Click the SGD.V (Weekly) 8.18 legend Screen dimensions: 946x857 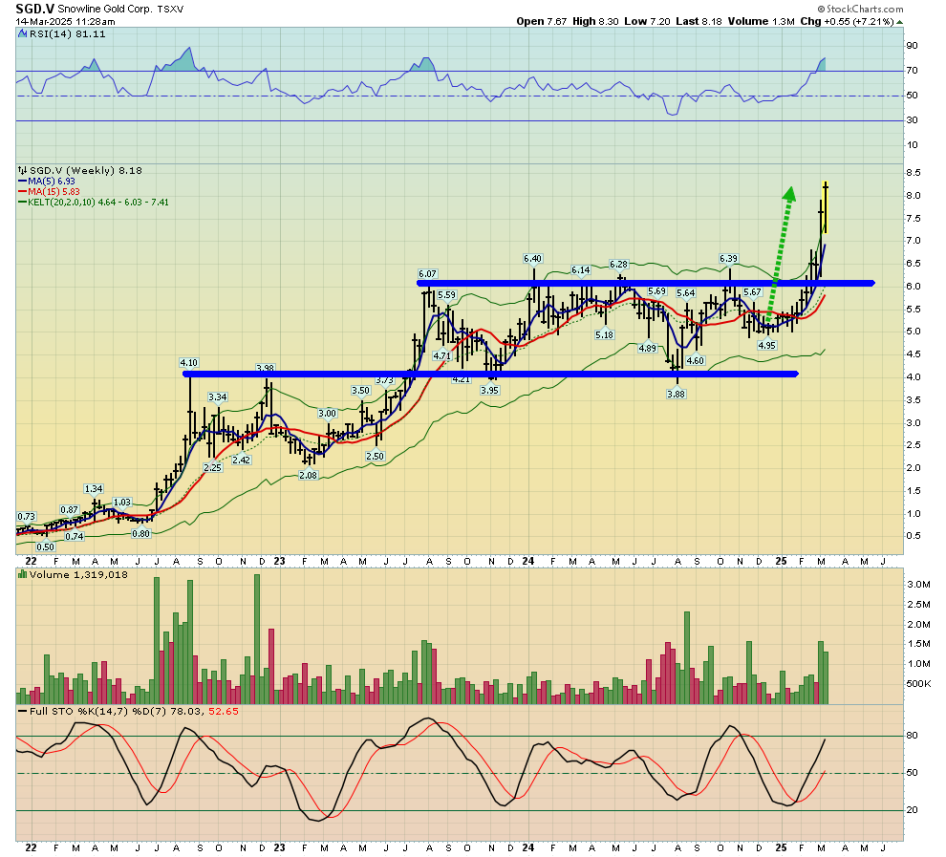pos(86,171)
